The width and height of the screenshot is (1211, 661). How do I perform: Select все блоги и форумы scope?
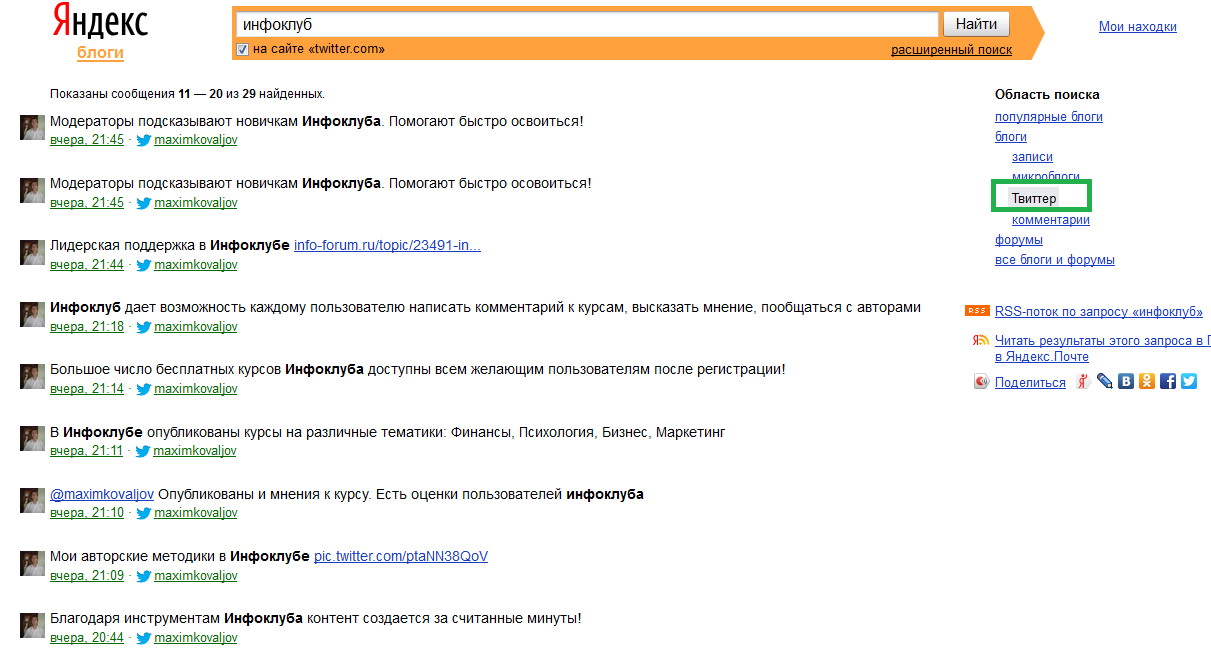click(x=1055, y=260)
